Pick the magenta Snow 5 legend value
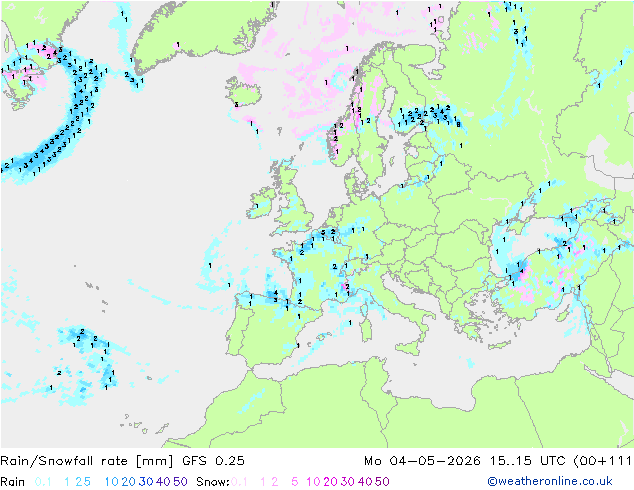 [295, 482]
